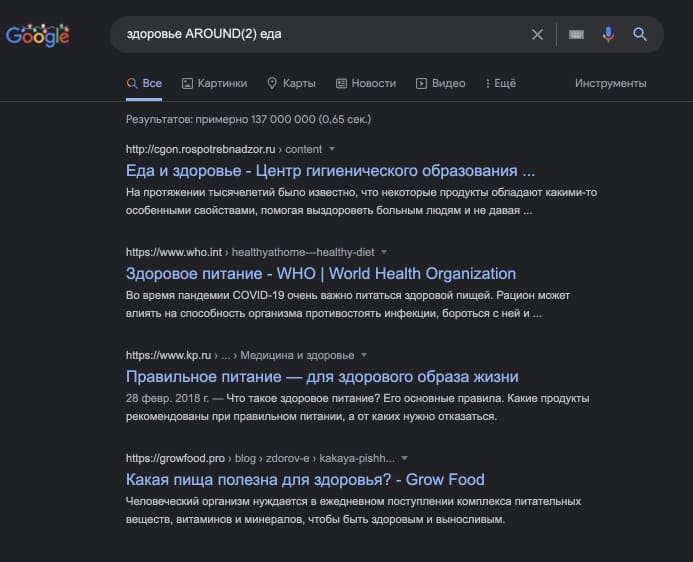
Task: Open the Ещё more menu
Action: point(501,84)
